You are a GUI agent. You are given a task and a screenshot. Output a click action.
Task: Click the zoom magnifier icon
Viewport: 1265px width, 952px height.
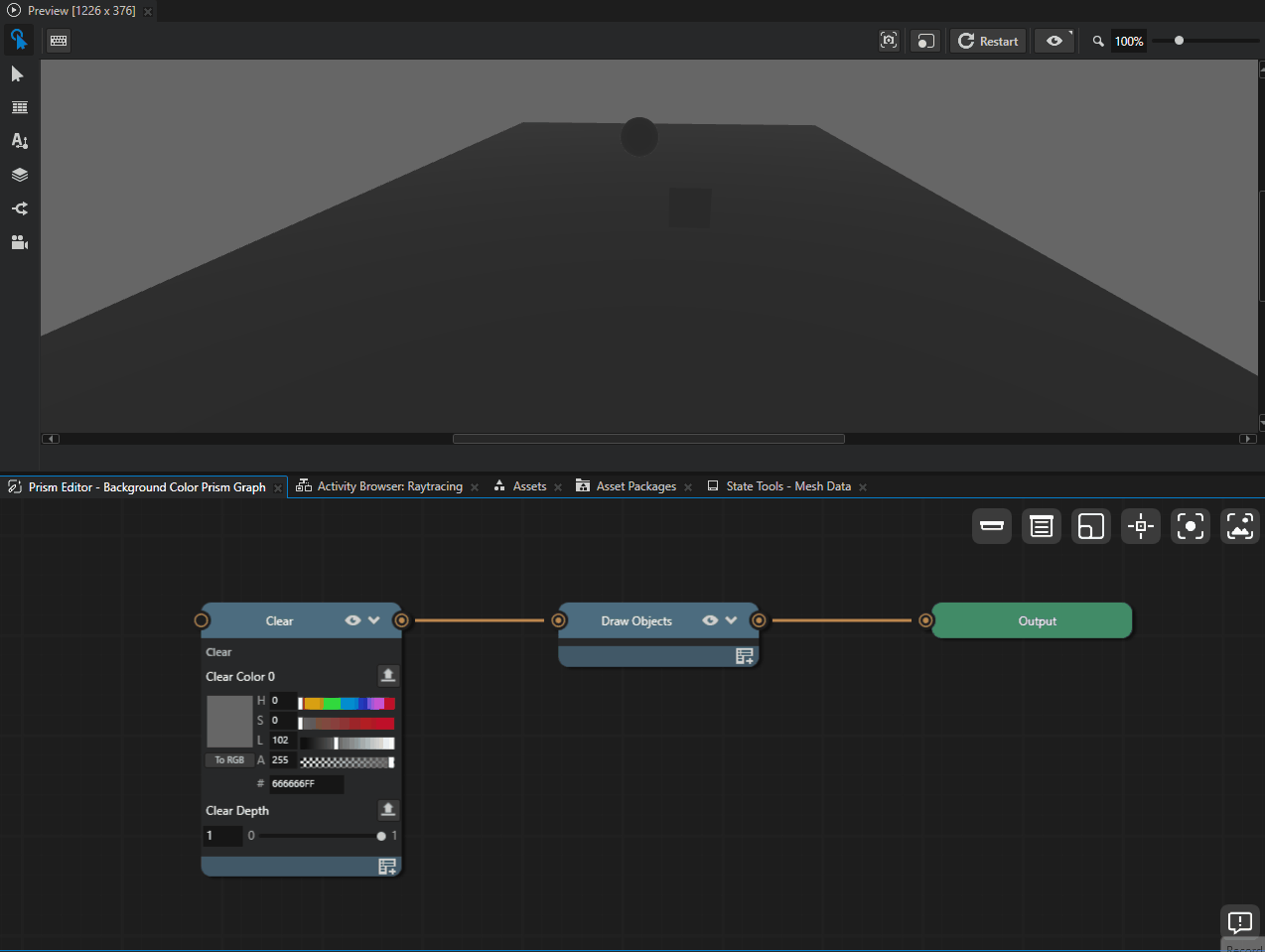coord(1098,41)
